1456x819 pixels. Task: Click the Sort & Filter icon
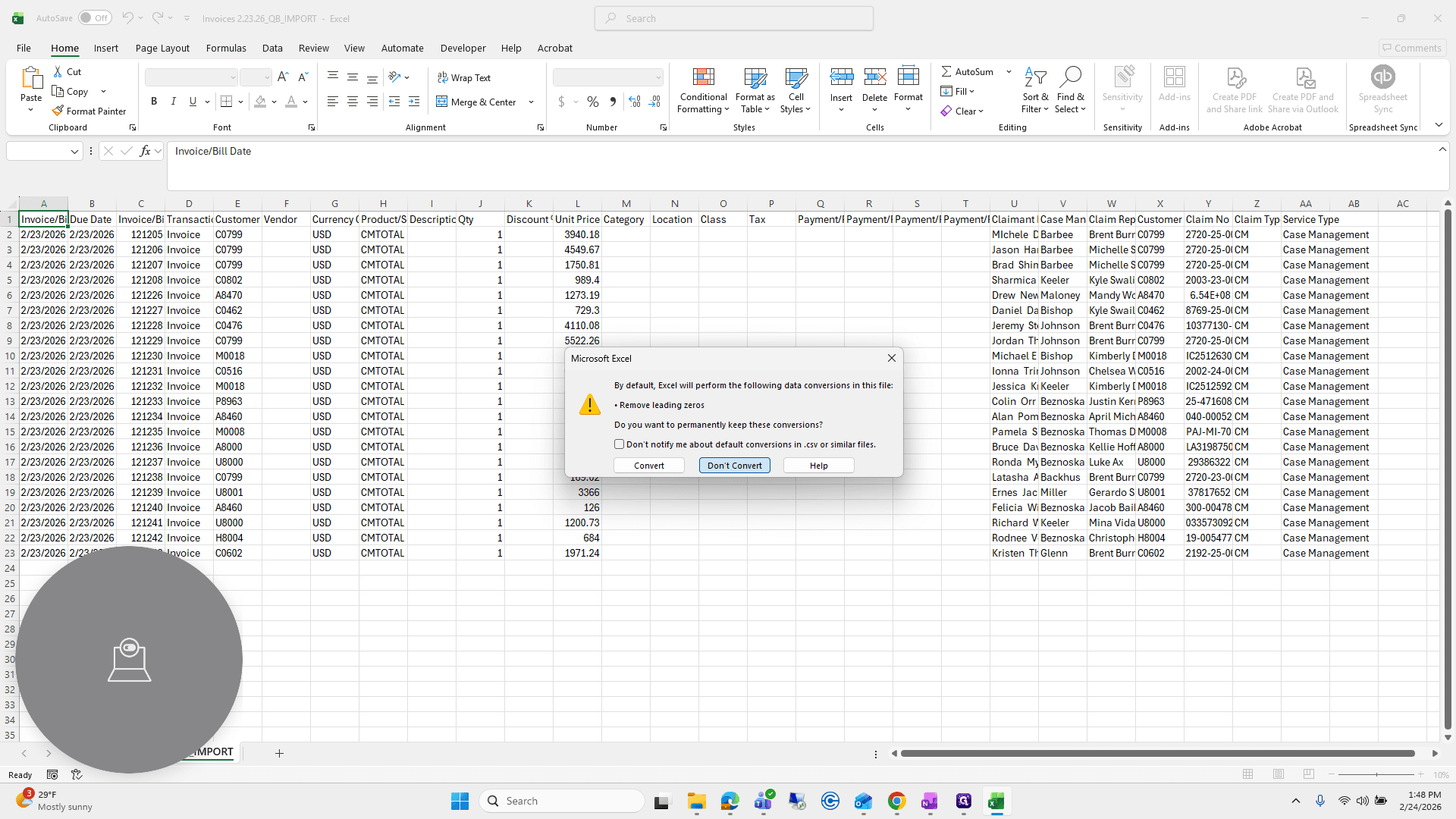pos(1035,77)
